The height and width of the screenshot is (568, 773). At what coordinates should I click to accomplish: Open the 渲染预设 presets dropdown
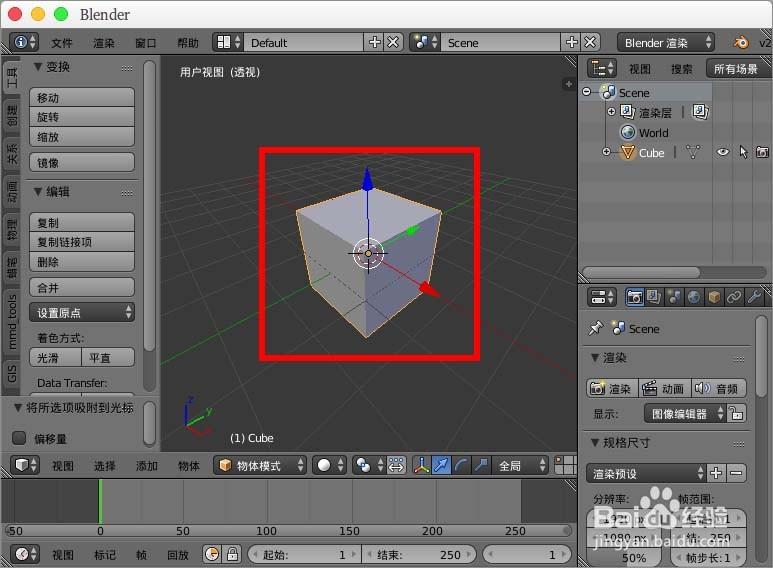coord(646,473)
